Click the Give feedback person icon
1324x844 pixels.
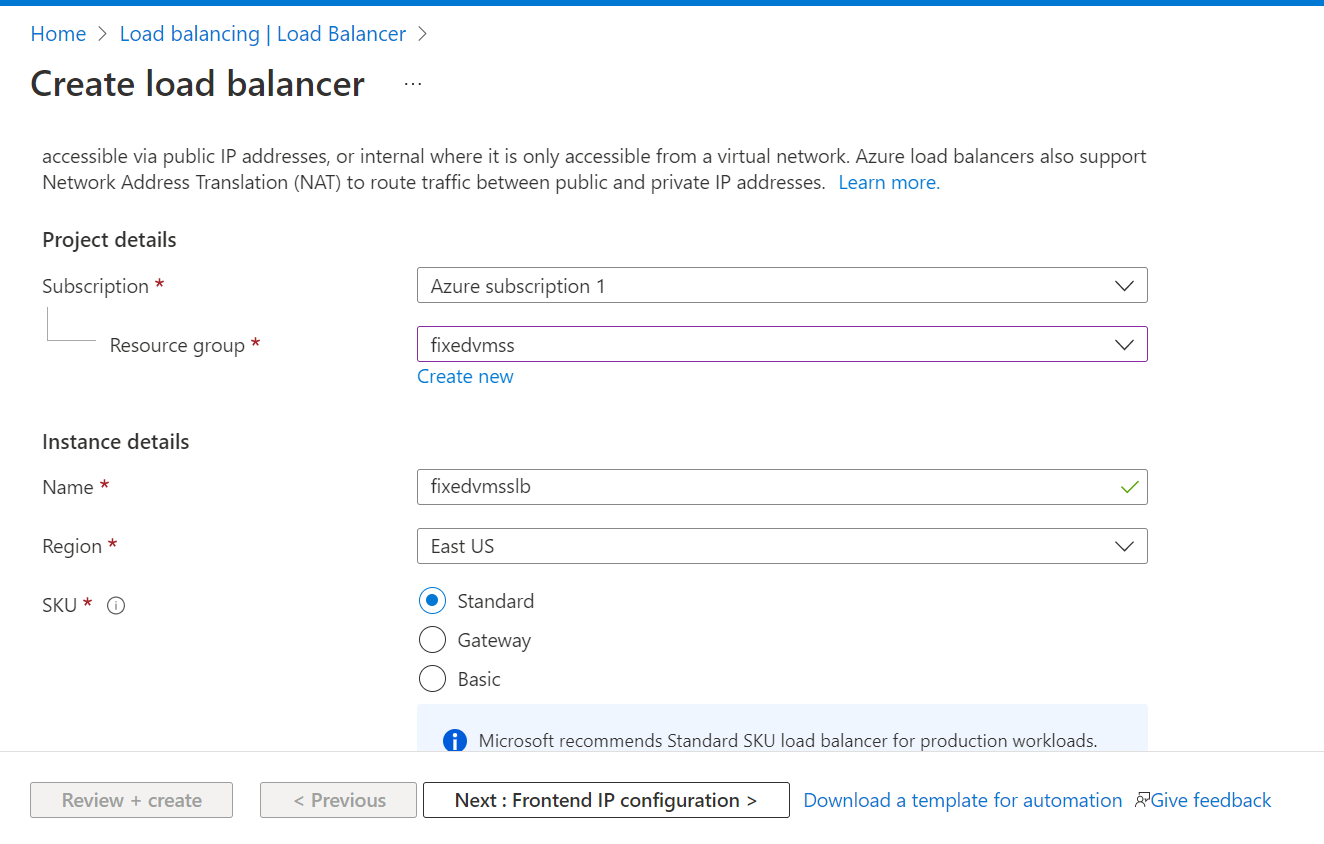click(x=1142, y=800)
